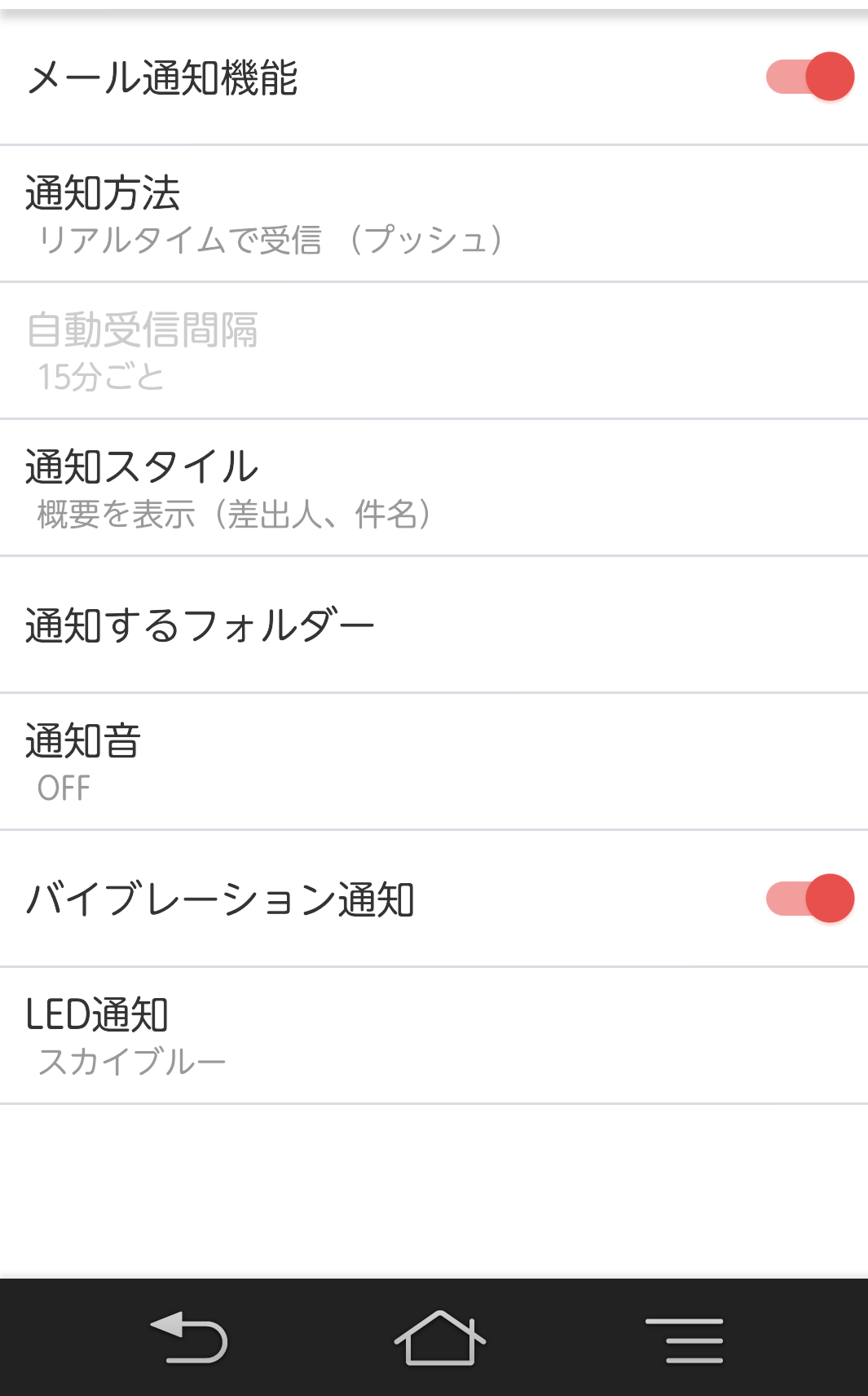Open the 通知方法 selection
This screenshot has width=868, height=1396.
[434, 214]
